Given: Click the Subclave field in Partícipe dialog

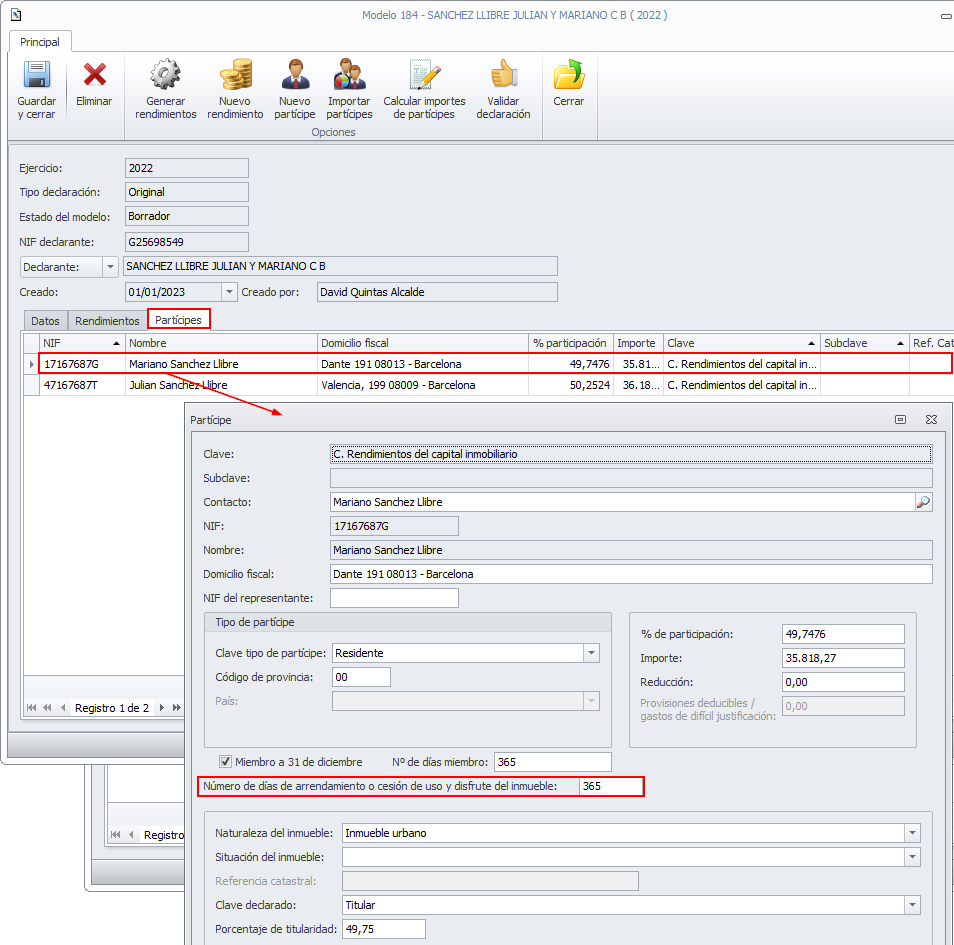Looking at the screenshot, I should pyautogui.click(x=631, y=478).
